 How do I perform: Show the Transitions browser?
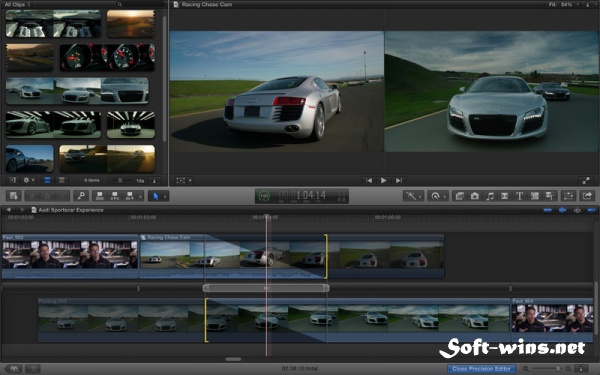pos(504,196)
